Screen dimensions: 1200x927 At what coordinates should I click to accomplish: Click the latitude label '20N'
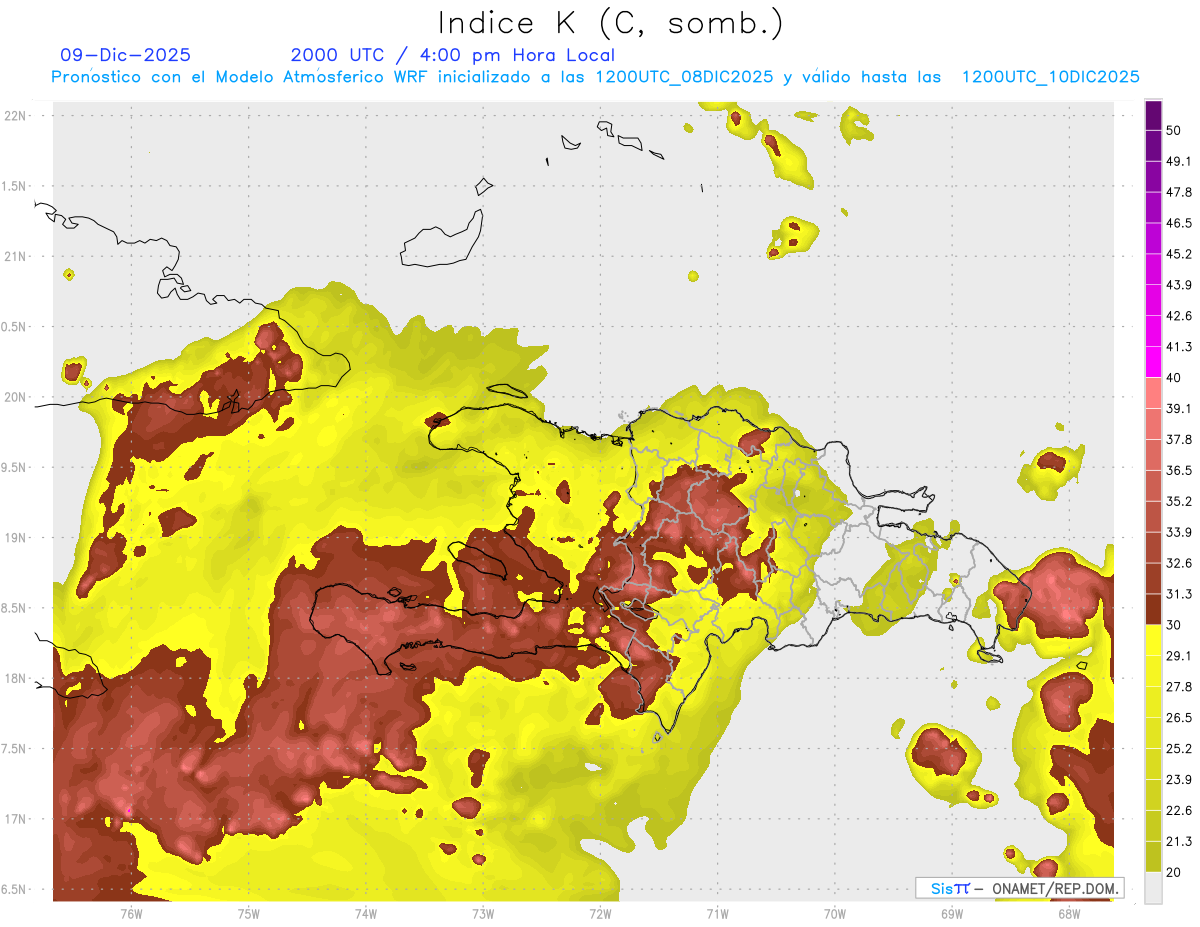[x=15, y=398]
